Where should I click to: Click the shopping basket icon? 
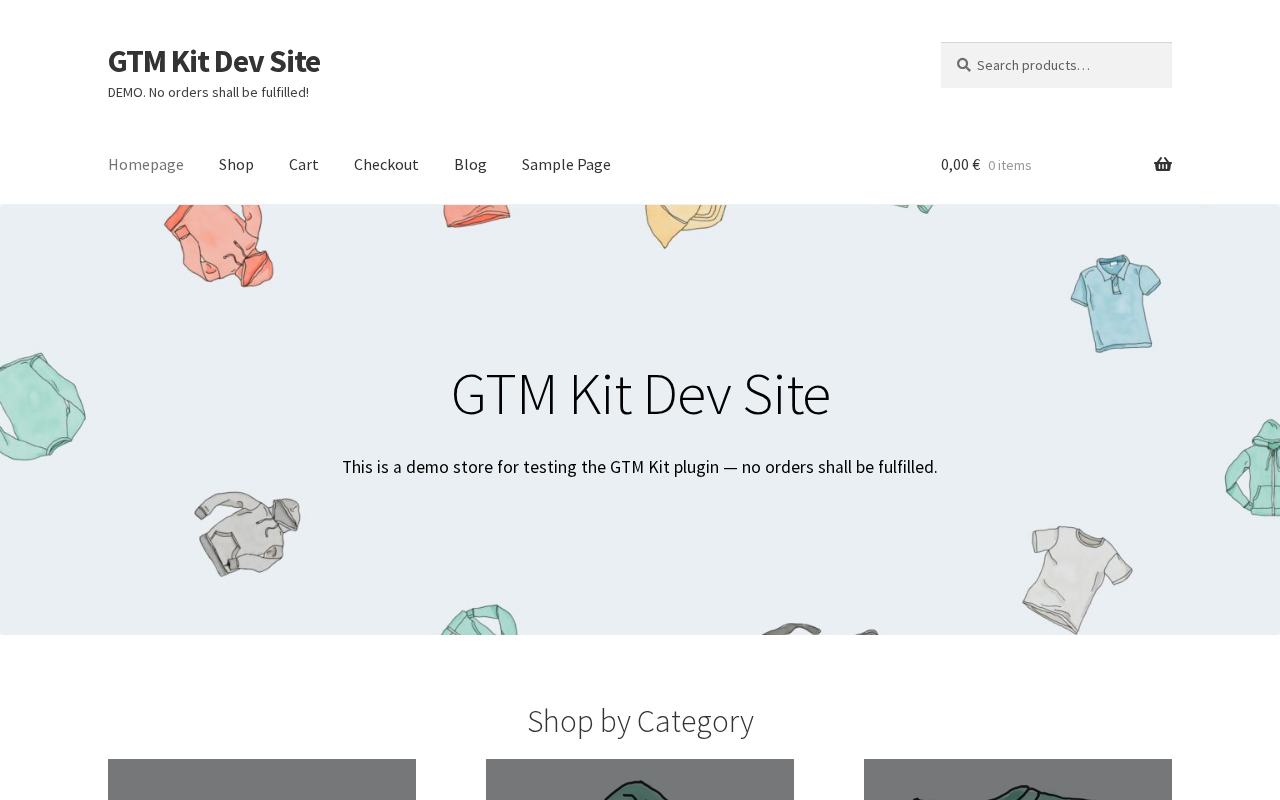coord(1163,165)
